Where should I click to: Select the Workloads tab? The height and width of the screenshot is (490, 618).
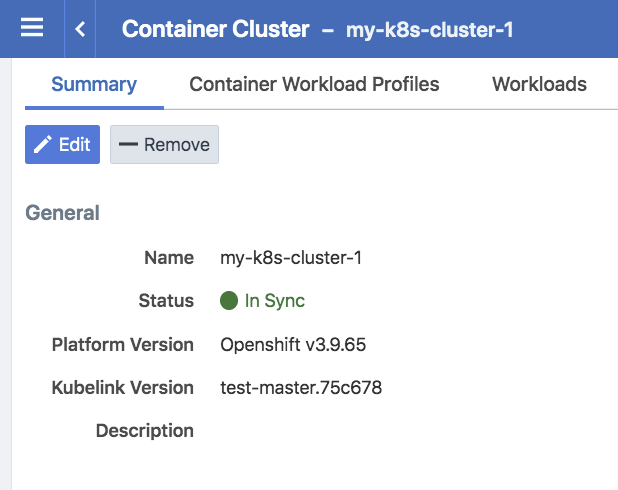539,84
